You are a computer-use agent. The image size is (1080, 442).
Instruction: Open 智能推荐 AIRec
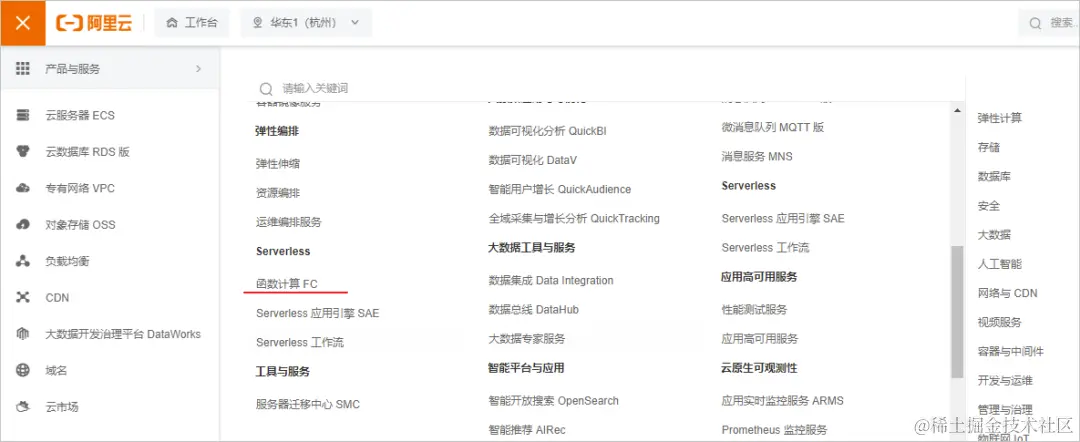[527, 430]
